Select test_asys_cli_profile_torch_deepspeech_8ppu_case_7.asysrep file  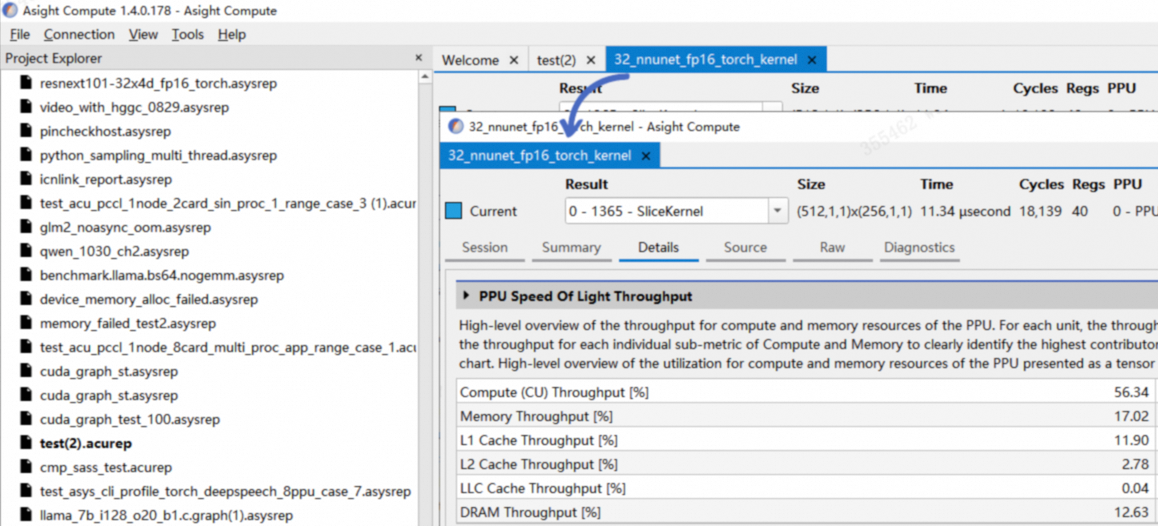tap(225, 492)
